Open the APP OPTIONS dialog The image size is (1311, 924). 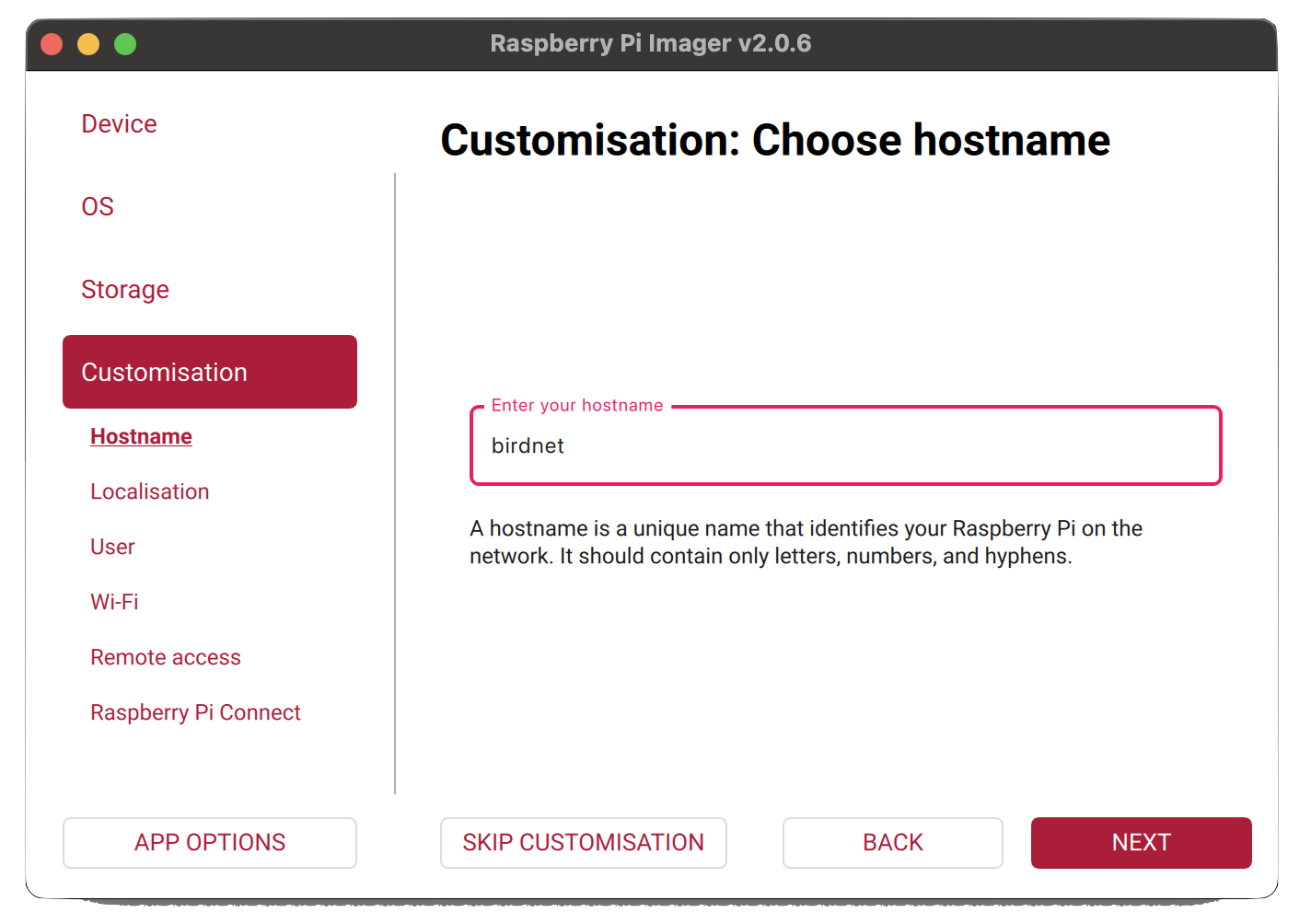point(209,842)
